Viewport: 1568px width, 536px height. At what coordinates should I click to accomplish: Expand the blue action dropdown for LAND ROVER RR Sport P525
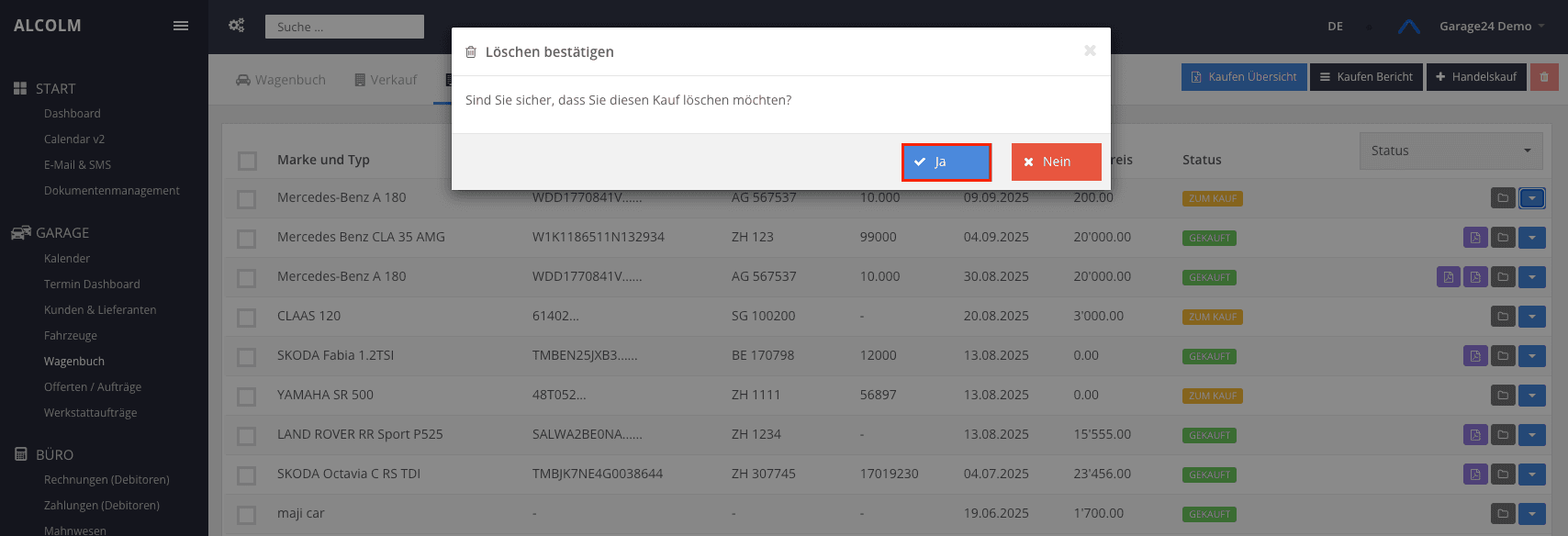tap(1532, 435)
